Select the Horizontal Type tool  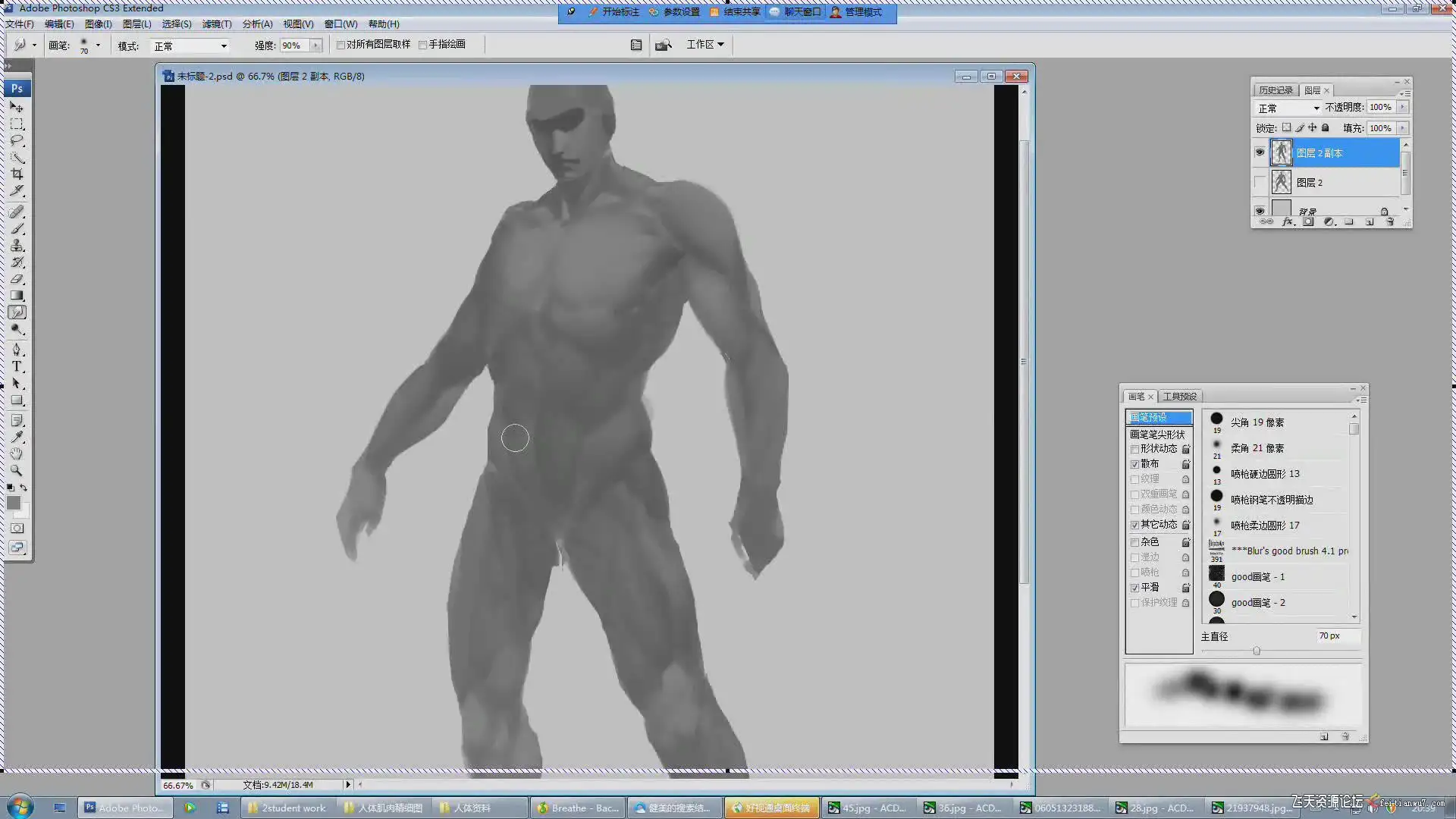pos(17,366)
